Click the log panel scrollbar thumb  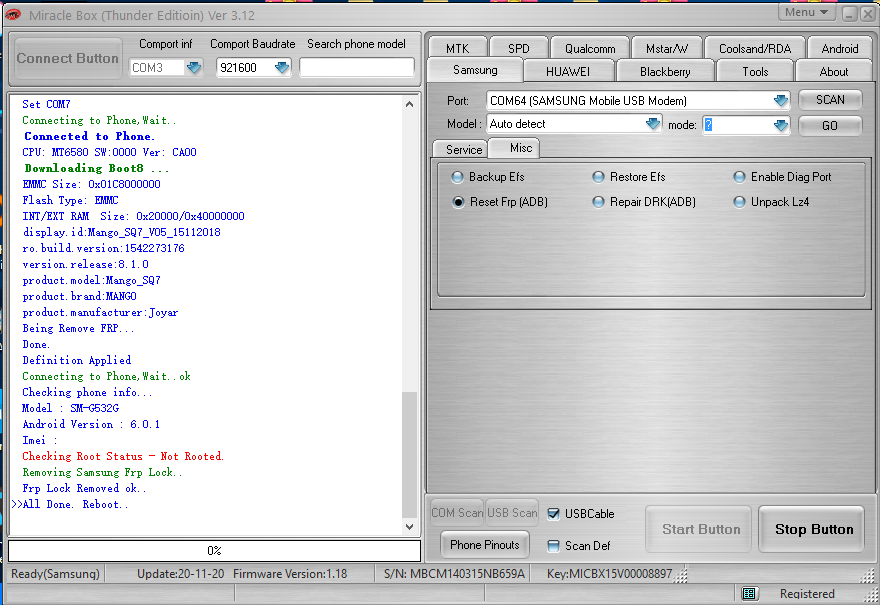point(410,455)
